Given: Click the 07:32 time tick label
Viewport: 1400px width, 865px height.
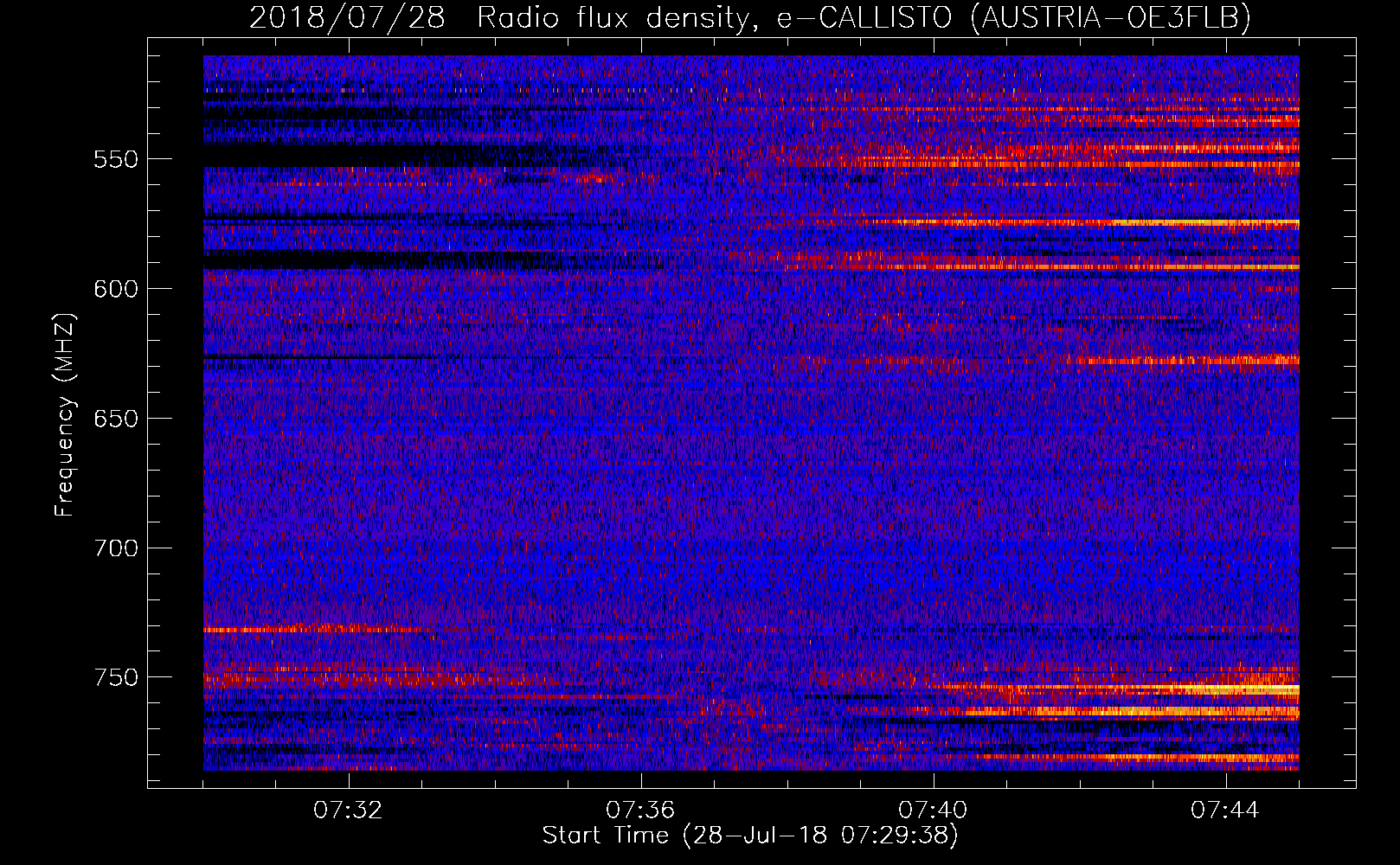Looking at the screenshot, I should point(348,810).
